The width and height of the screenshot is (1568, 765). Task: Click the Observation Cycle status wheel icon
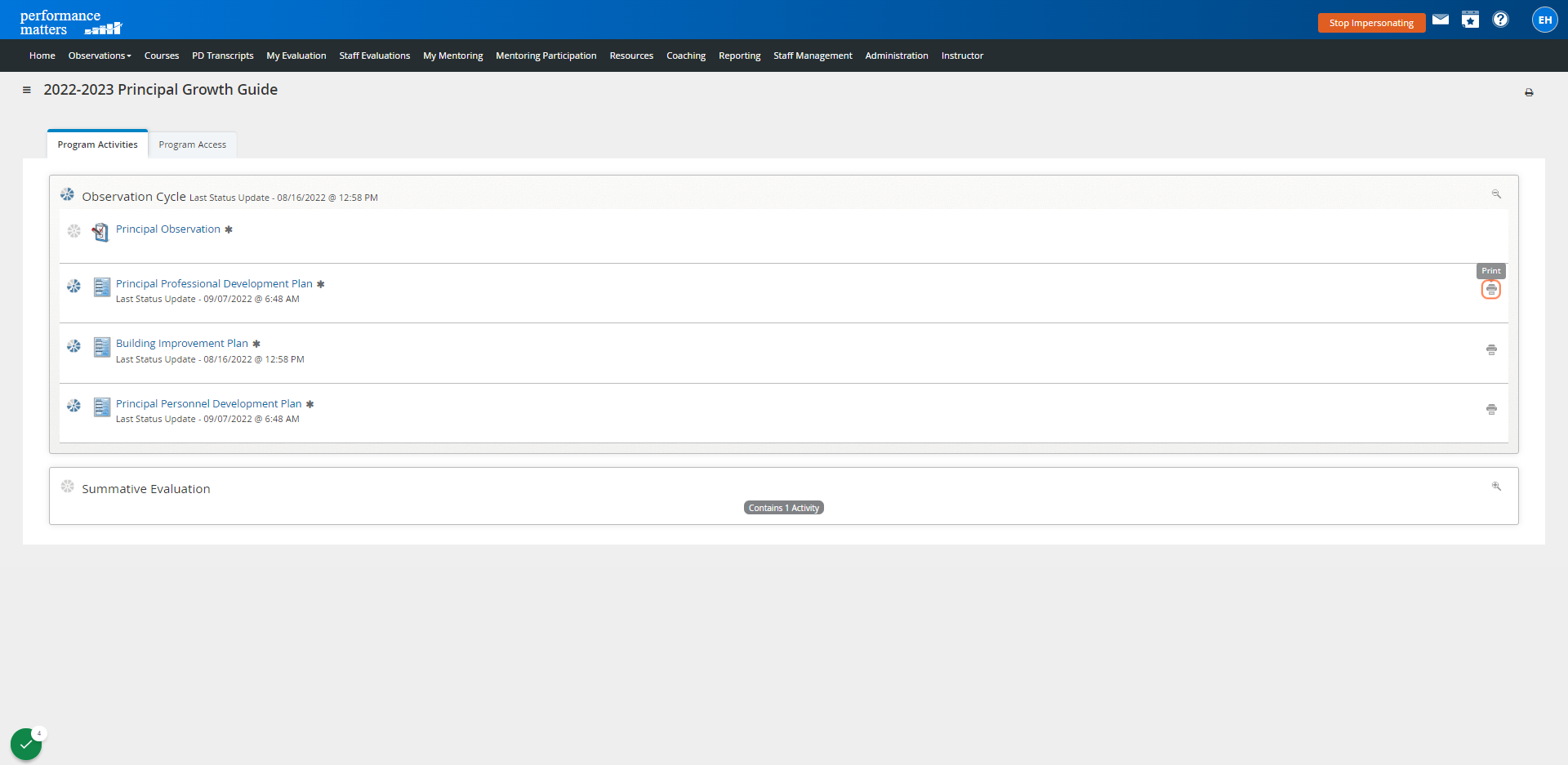(67, 194)
